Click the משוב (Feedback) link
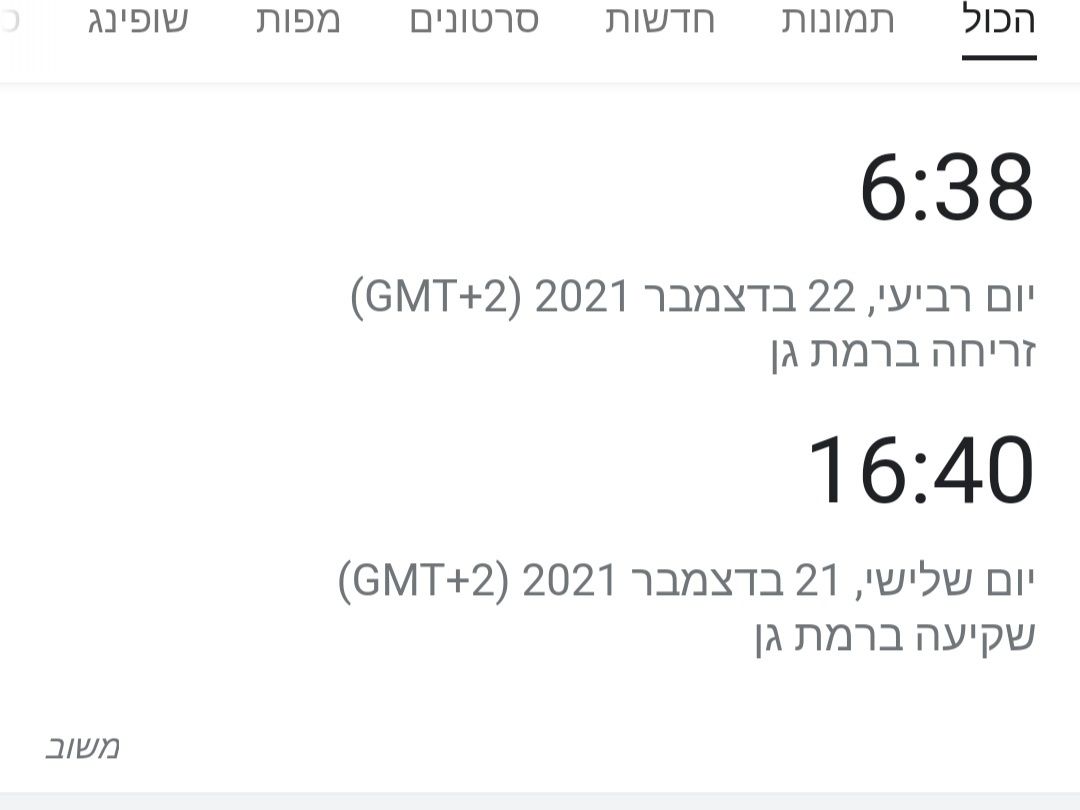Viewport: 1080px width, 810px height. click(x=83, y=747)
